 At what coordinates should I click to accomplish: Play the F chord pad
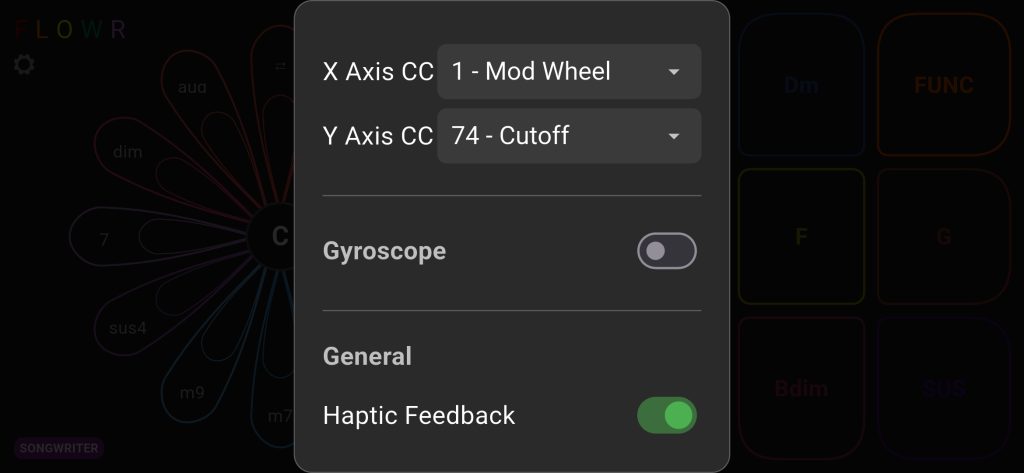tap(801, 237)
